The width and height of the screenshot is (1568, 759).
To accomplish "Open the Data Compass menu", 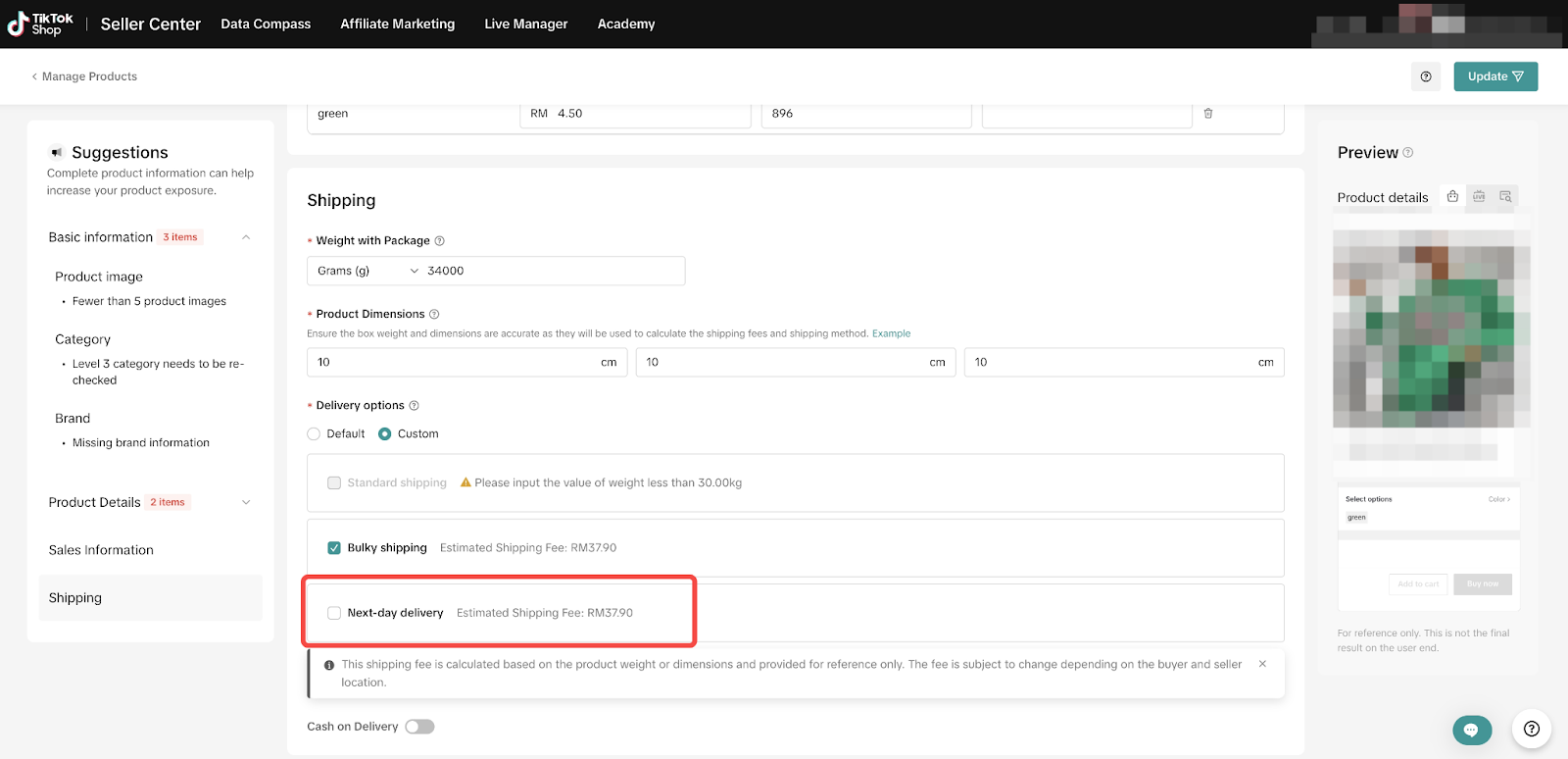I will tap(266, 24).
